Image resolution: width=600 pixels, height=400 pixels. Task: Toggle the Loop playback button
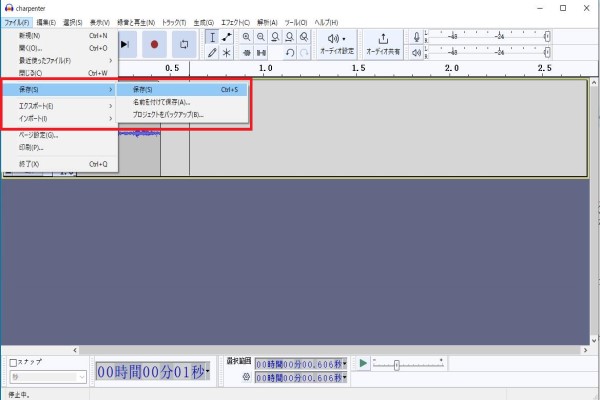pyautogui.click(x=185, y=44)
